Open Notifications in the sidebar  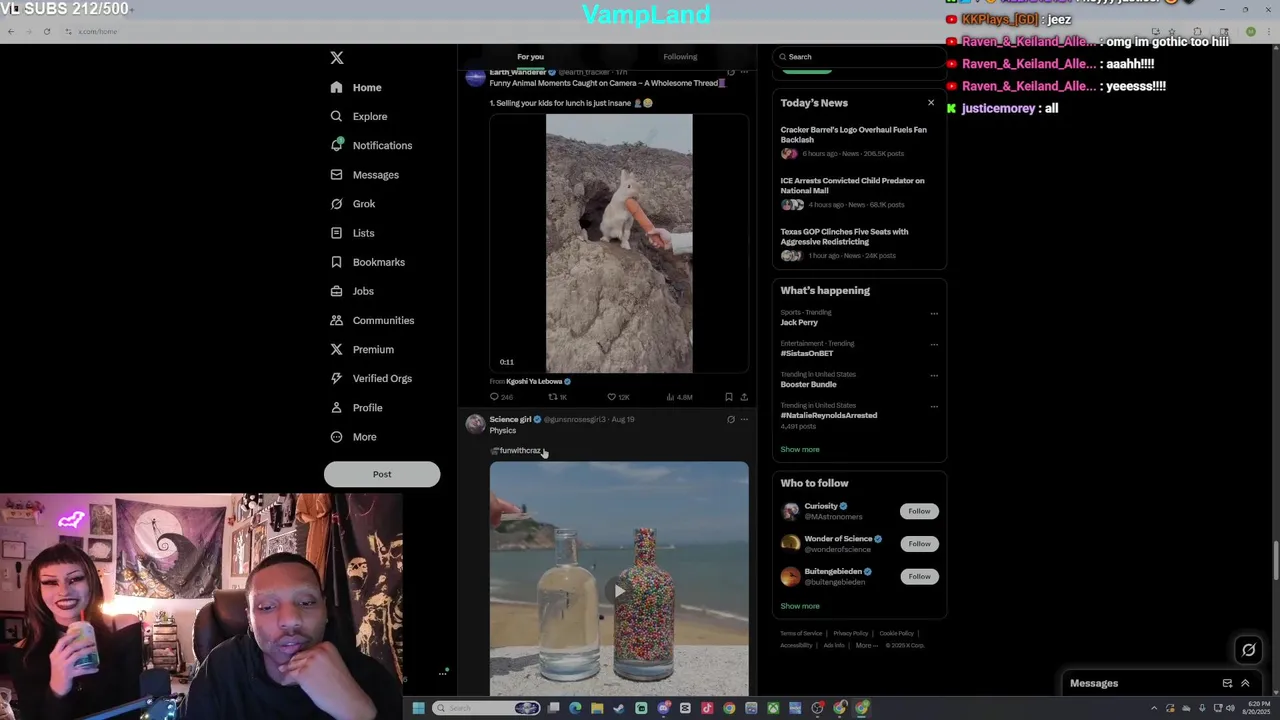click(371, 145)
